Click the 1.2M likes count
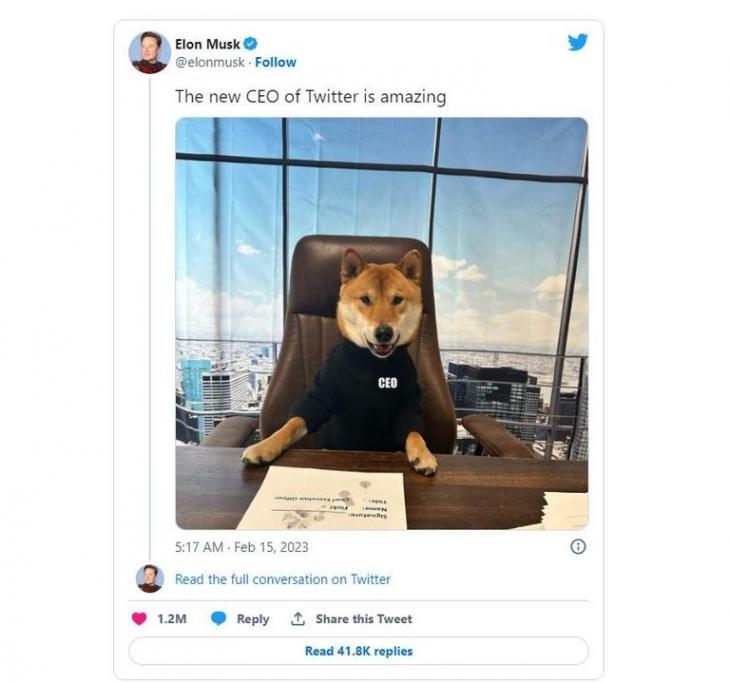 coord(172,619)
